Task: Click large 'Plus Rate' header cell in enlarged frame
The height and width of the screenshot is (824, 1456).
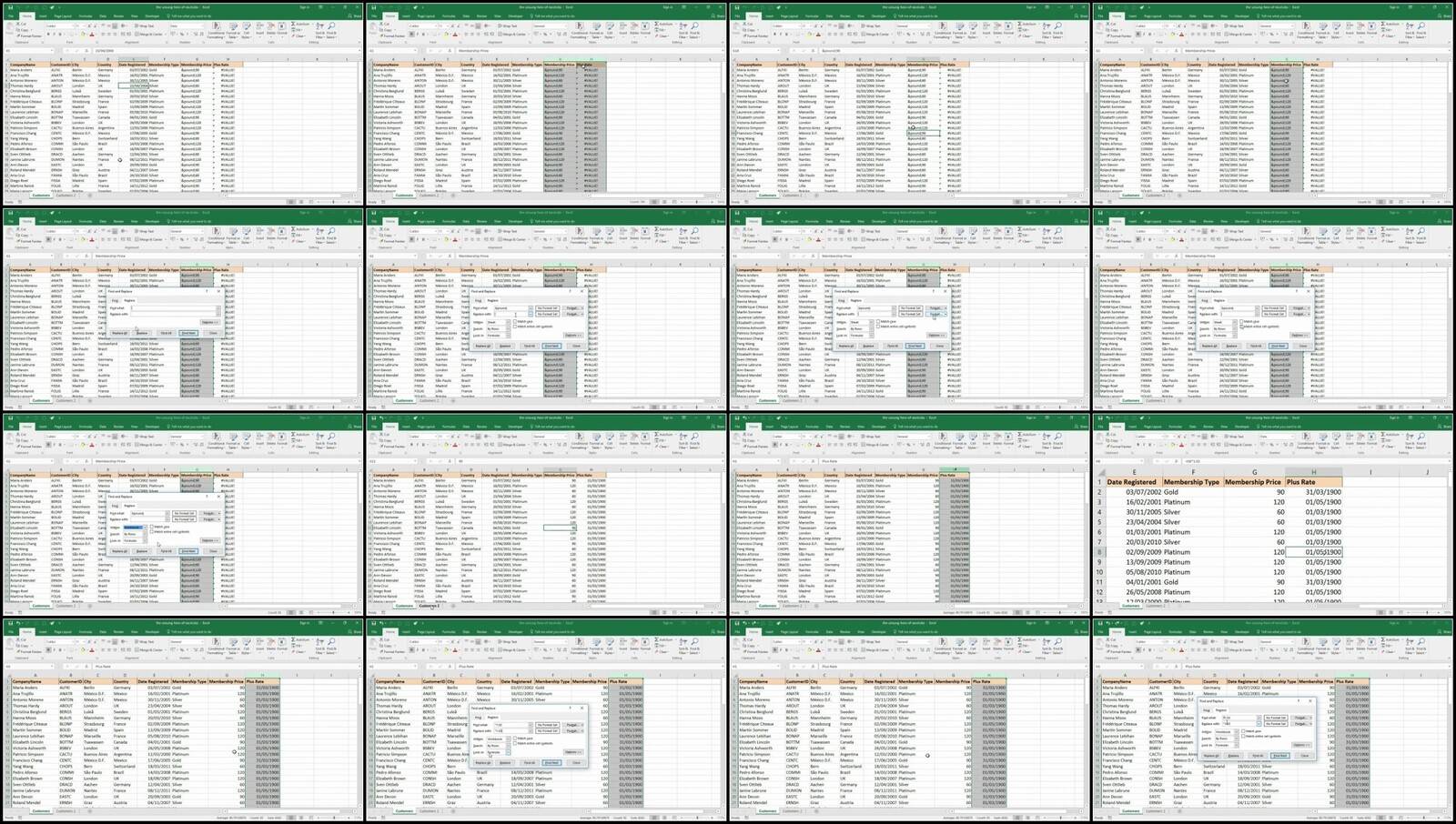Action: (x=1313, y=482)
